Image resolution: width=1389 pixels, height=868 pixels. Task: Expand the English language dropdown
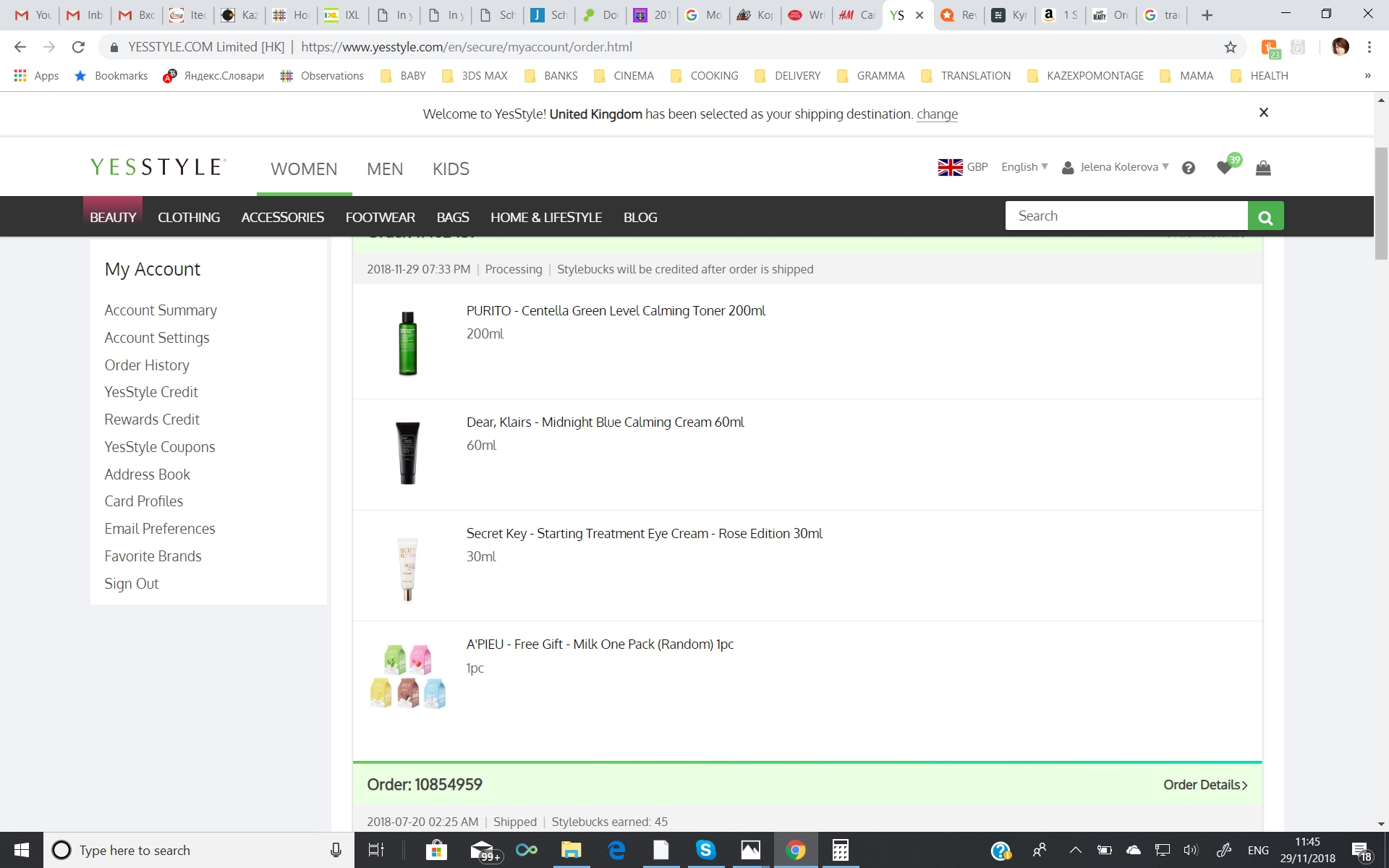coord(1024,167)
